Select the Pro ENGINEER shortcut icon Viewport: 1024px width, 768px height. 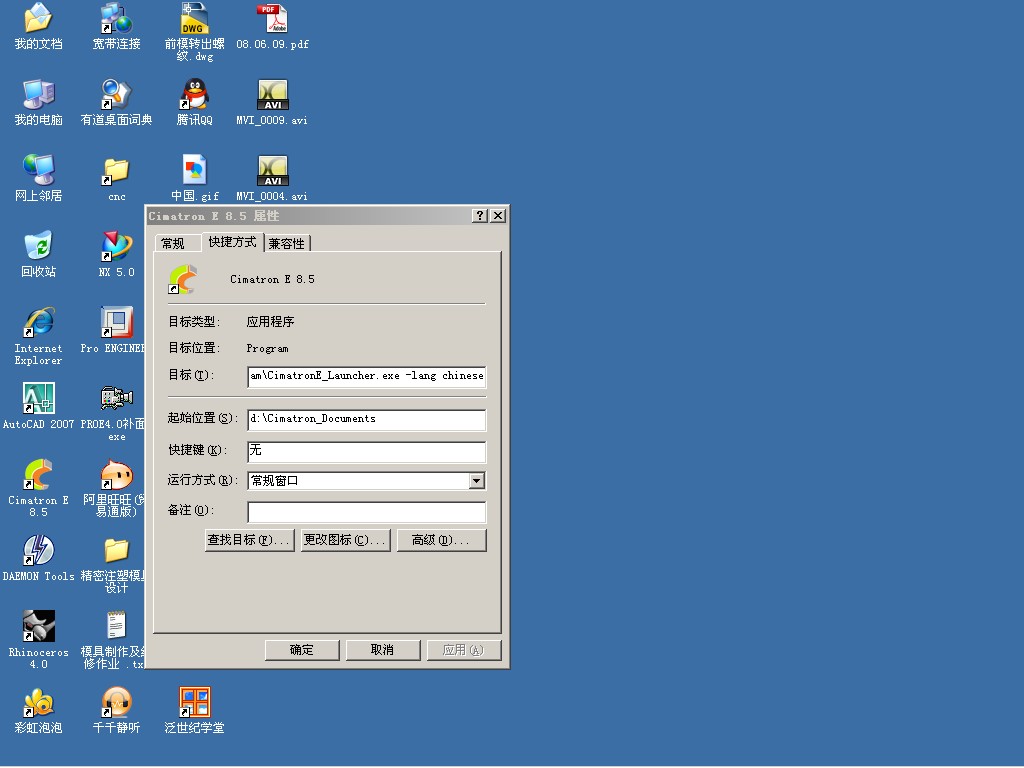pyautogui.click(x=116, y=323)
